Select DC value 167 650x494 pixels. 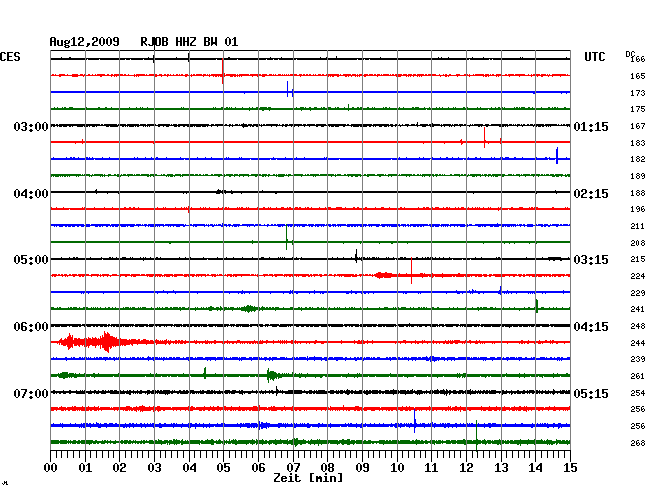click(x=638, y=126)
